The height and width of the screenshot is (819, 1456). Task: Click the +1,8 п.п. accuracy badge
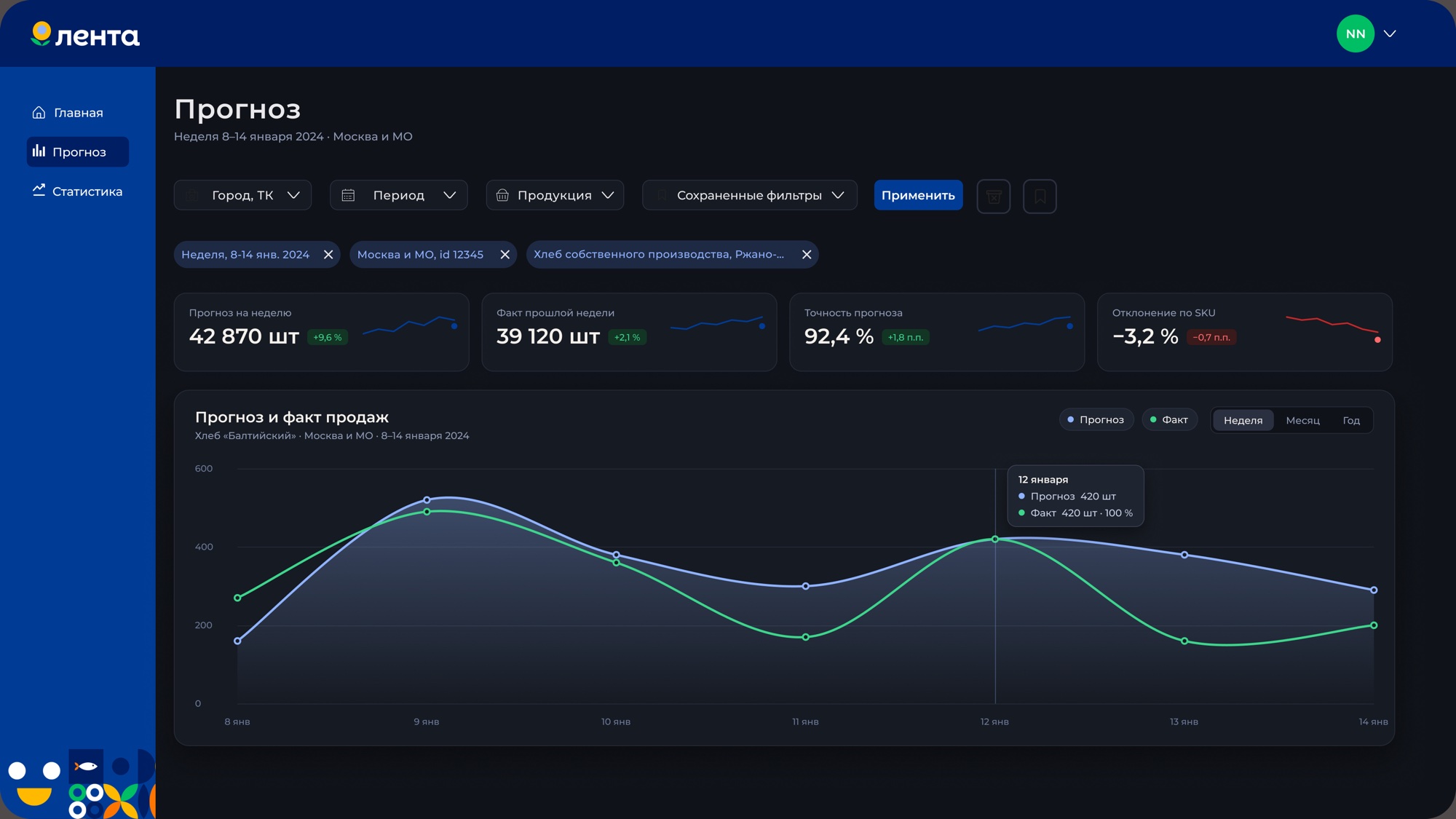point(905,337)
